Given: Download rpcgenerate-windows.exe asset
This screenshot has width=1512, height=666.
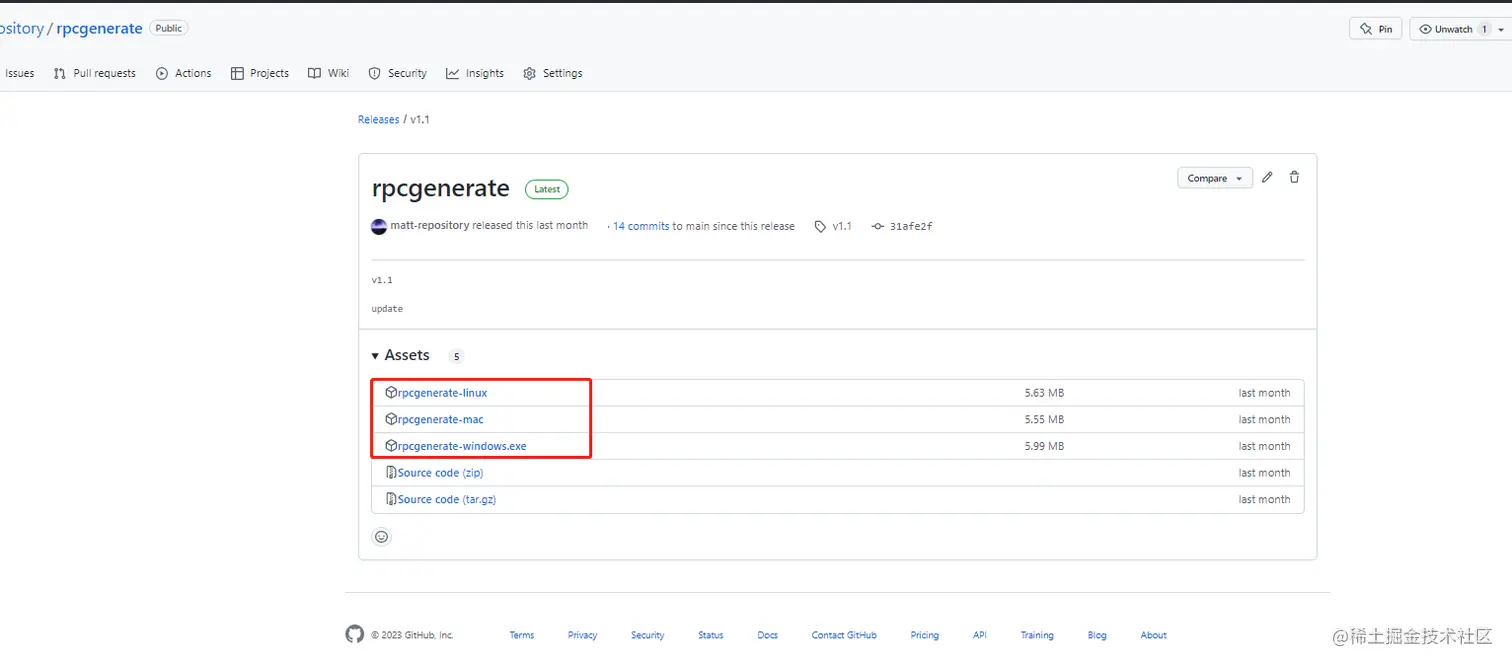Looking at the screenshot, I should click(x=462, y=446).
